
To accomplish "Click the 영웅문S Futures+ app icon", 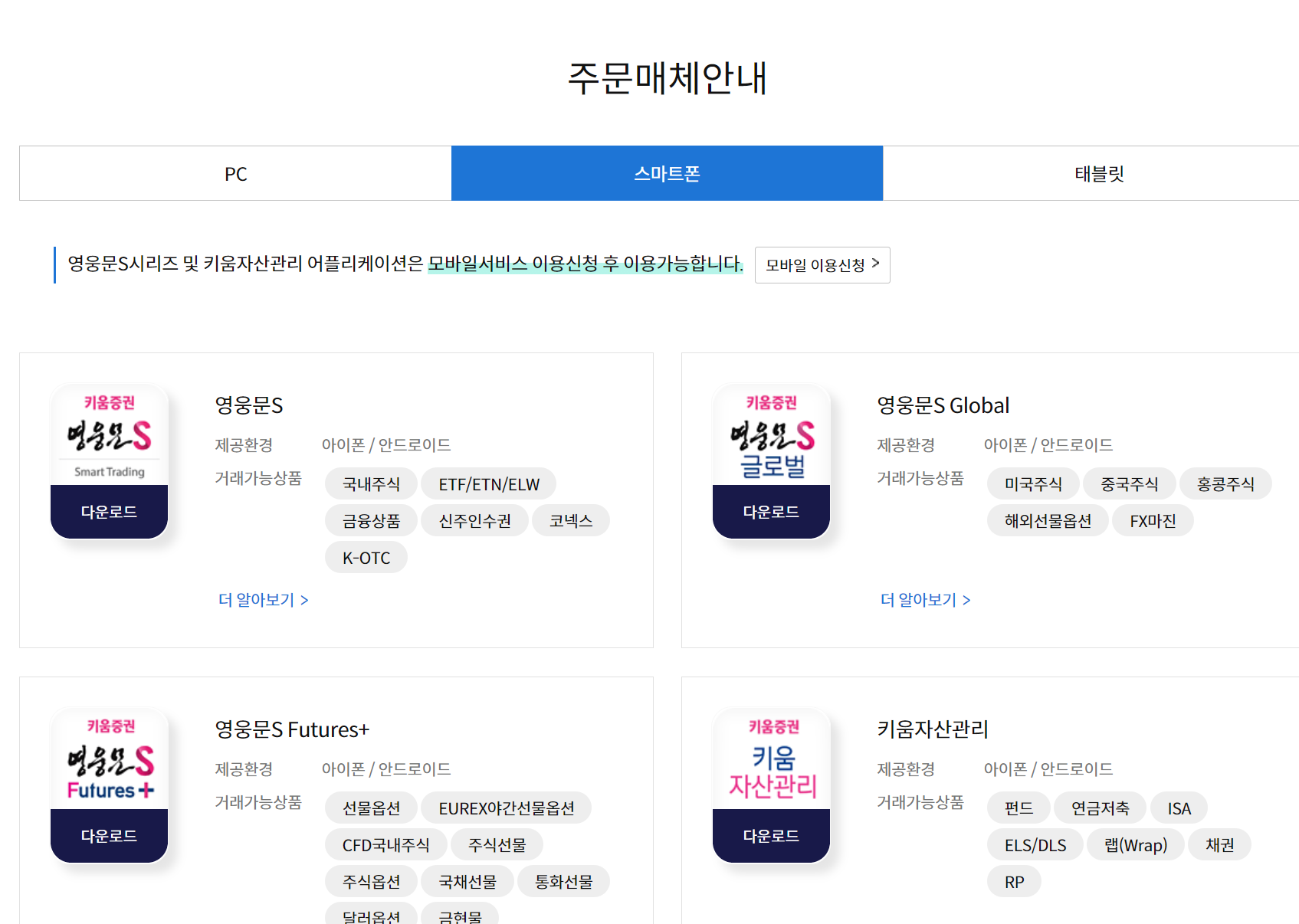I will point(109,759).
